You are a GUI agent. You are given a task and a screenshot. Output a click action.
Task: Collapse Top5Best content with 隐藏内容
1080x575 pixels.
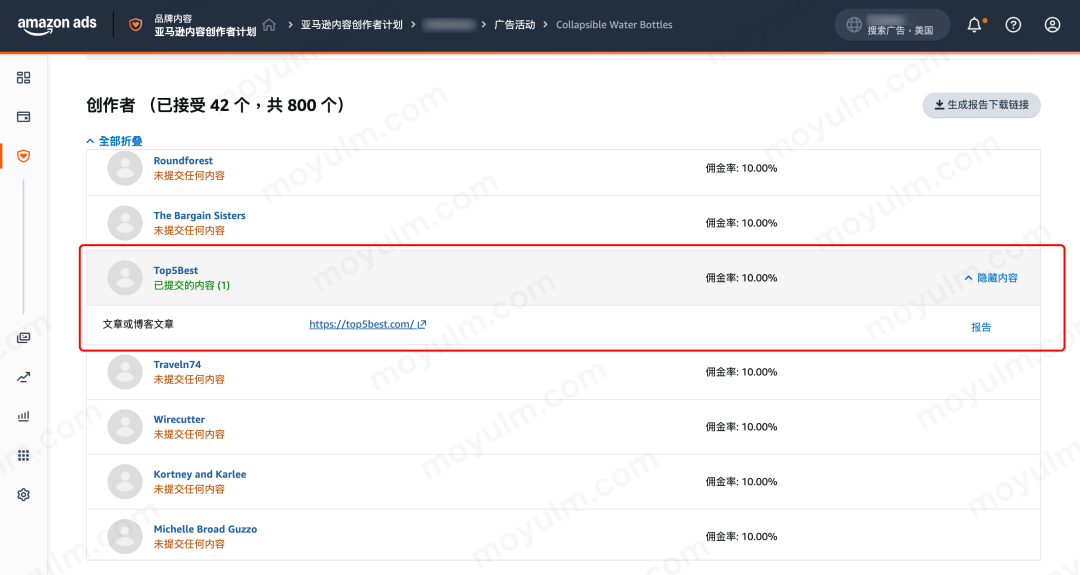[991, 278]
